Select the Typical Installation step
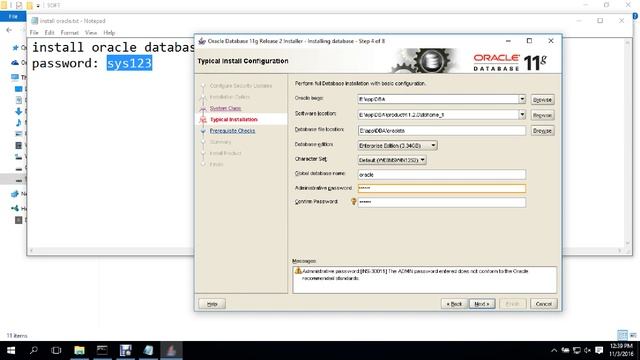This screenshot has height=360, width=640. tap(233, 120)
